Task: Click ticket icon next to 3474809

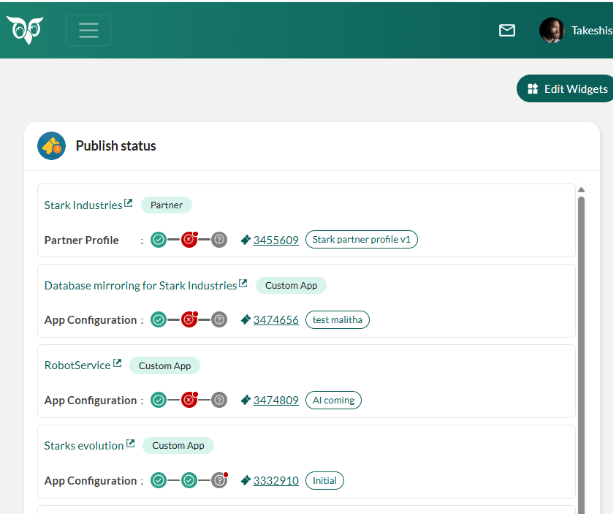Action: click(x=246, y=400)
